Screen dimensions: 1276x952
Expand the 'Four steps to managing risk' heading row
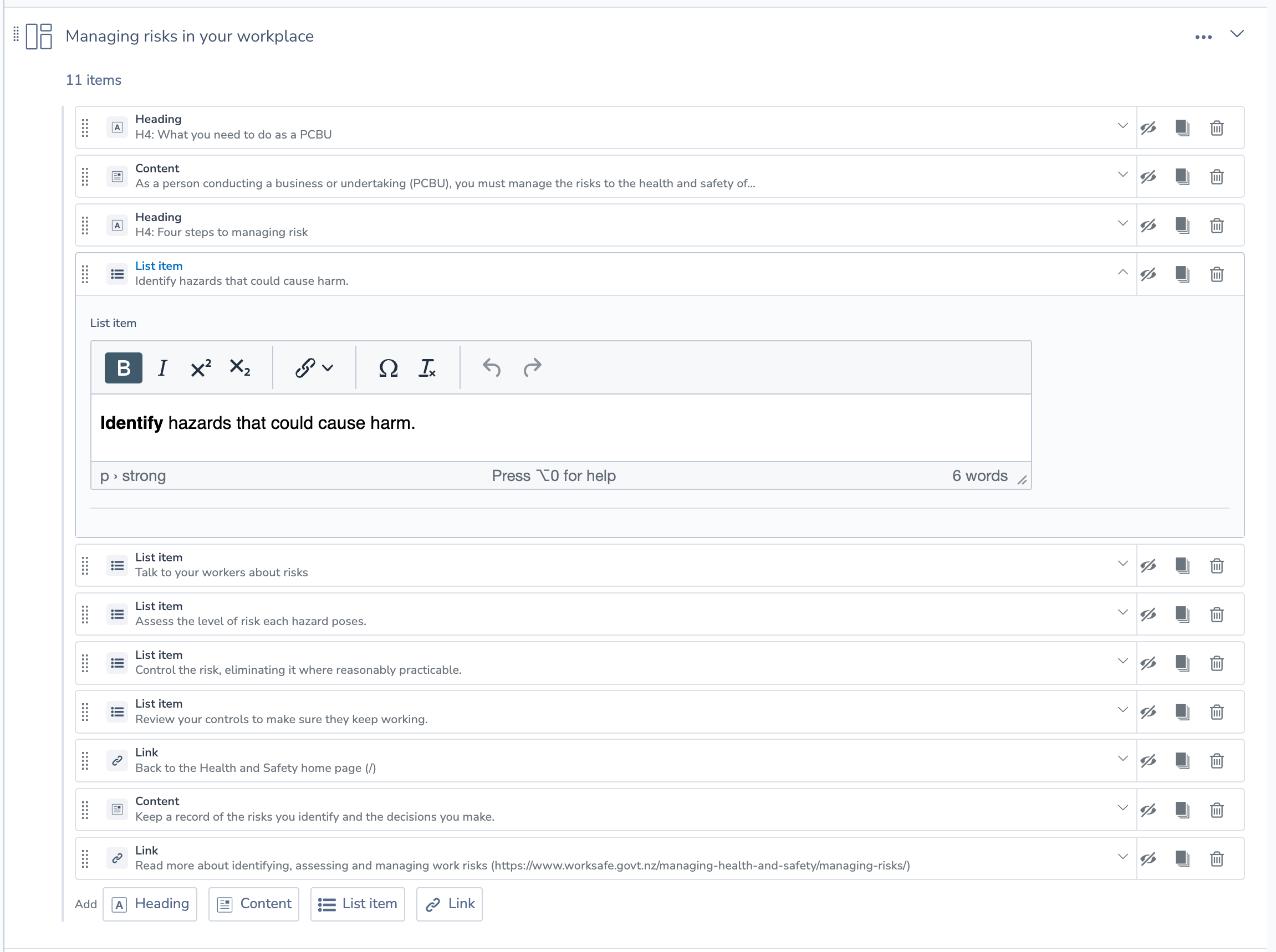1122,224
